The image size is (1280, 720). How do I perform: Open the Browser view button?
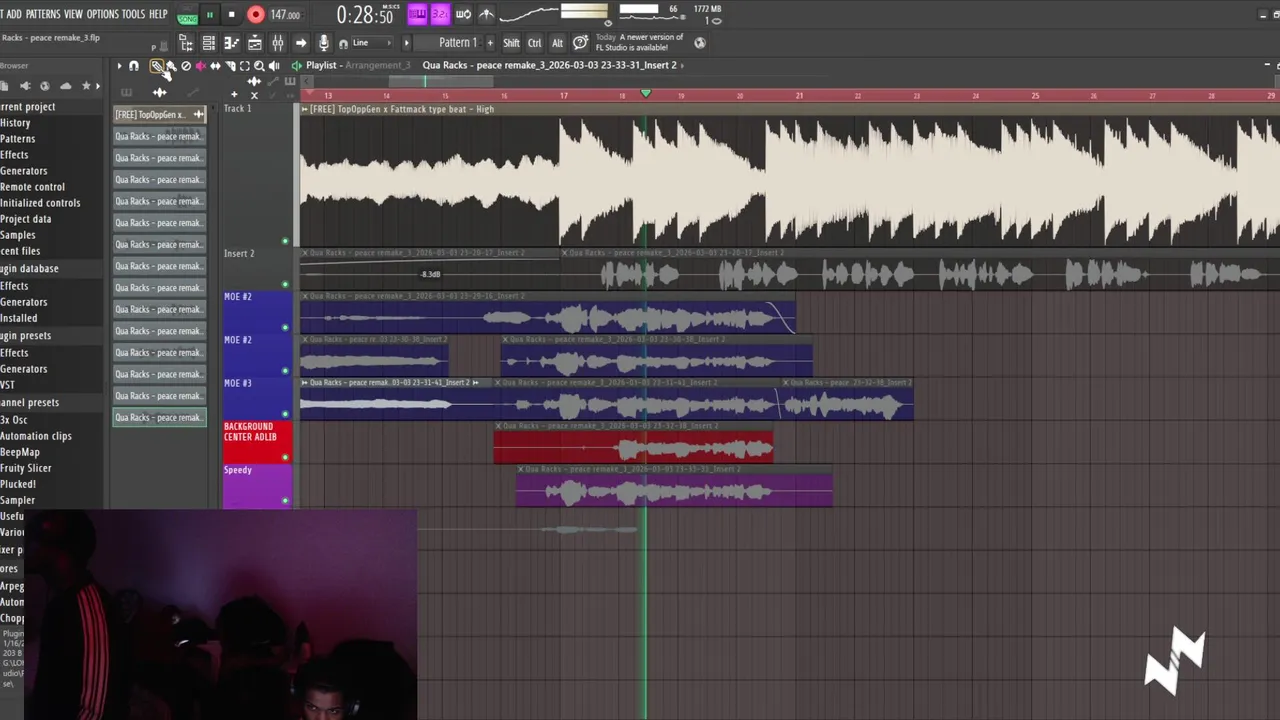186,43
